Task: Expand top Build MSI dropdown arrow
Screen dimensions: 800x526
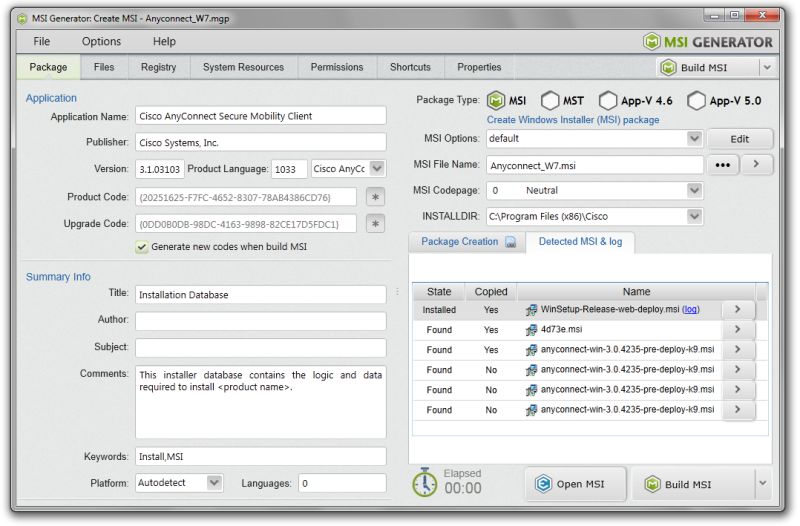Action: [x=767, y=67]
